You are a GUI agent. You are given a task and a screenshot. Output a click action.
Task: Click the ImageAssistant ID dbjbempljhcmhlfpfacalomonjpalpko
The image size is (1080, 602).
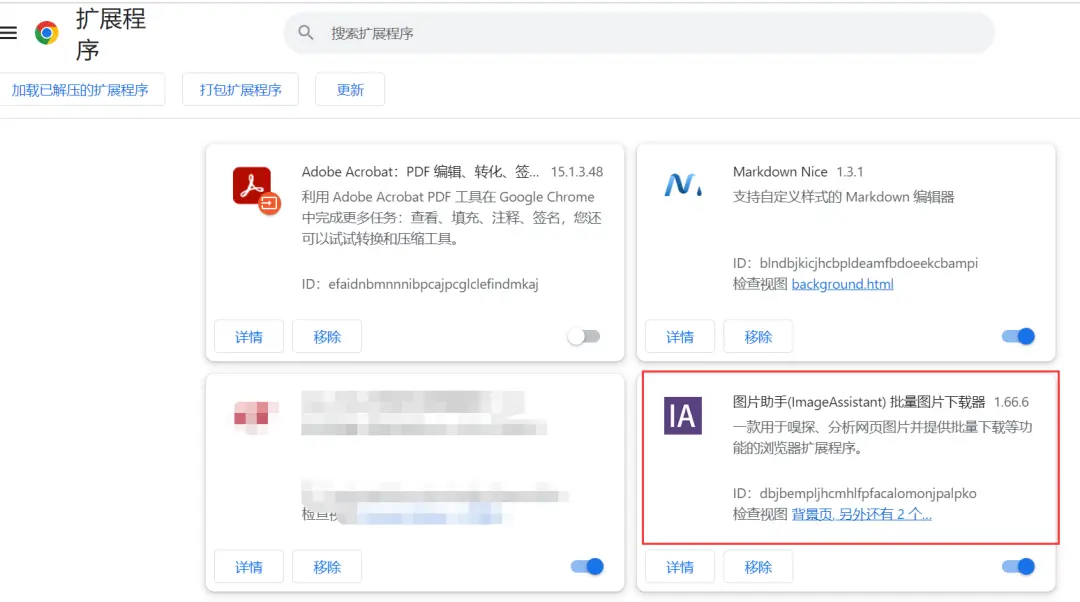tap(868, 493)
